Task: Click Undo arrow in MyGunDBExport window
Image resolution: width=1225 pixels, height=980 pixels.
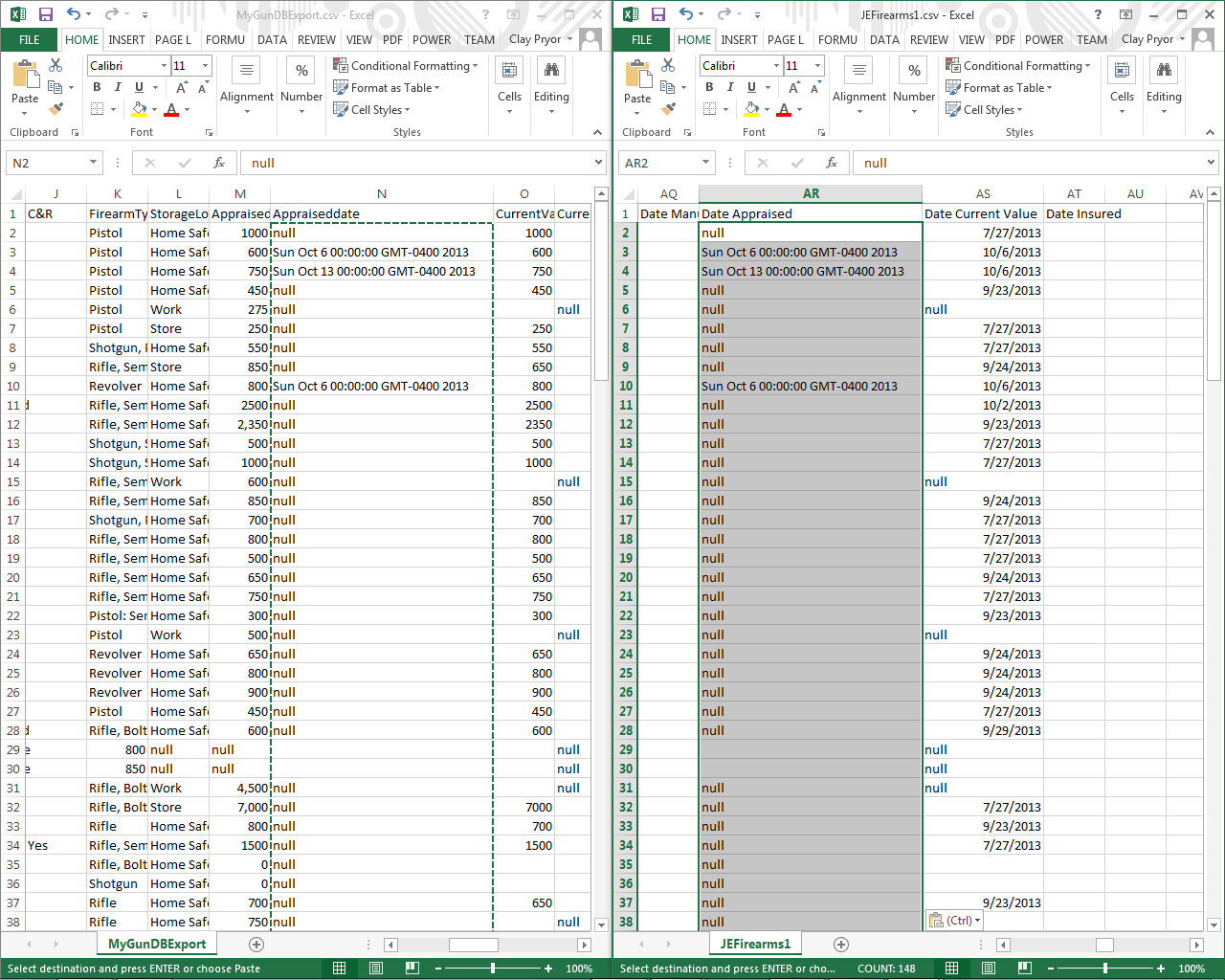Action: click(73, 14)
